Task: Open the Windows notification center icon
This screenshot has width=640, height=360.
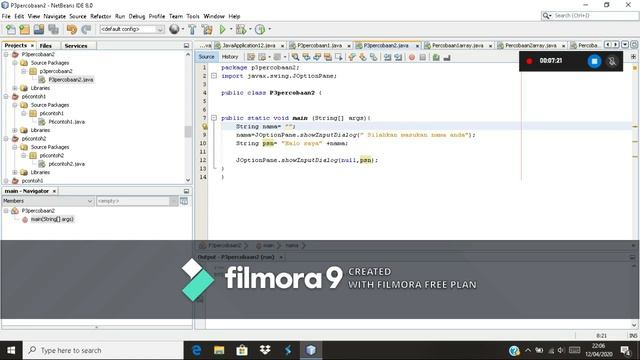Action: pyautogui.click(x=625, y=350)
